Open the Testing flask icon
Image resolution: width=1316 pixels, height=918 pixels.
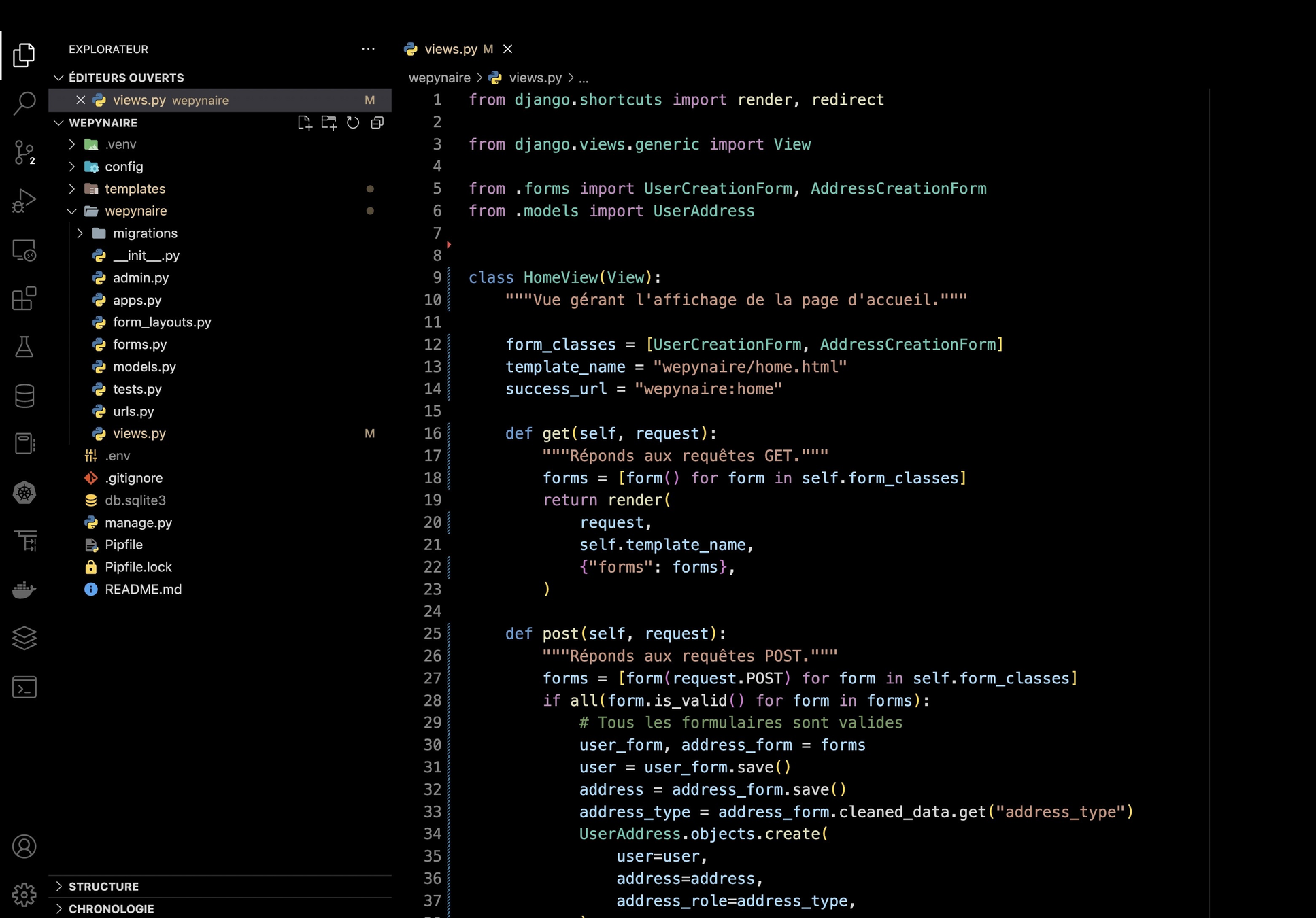click(24, 347)
